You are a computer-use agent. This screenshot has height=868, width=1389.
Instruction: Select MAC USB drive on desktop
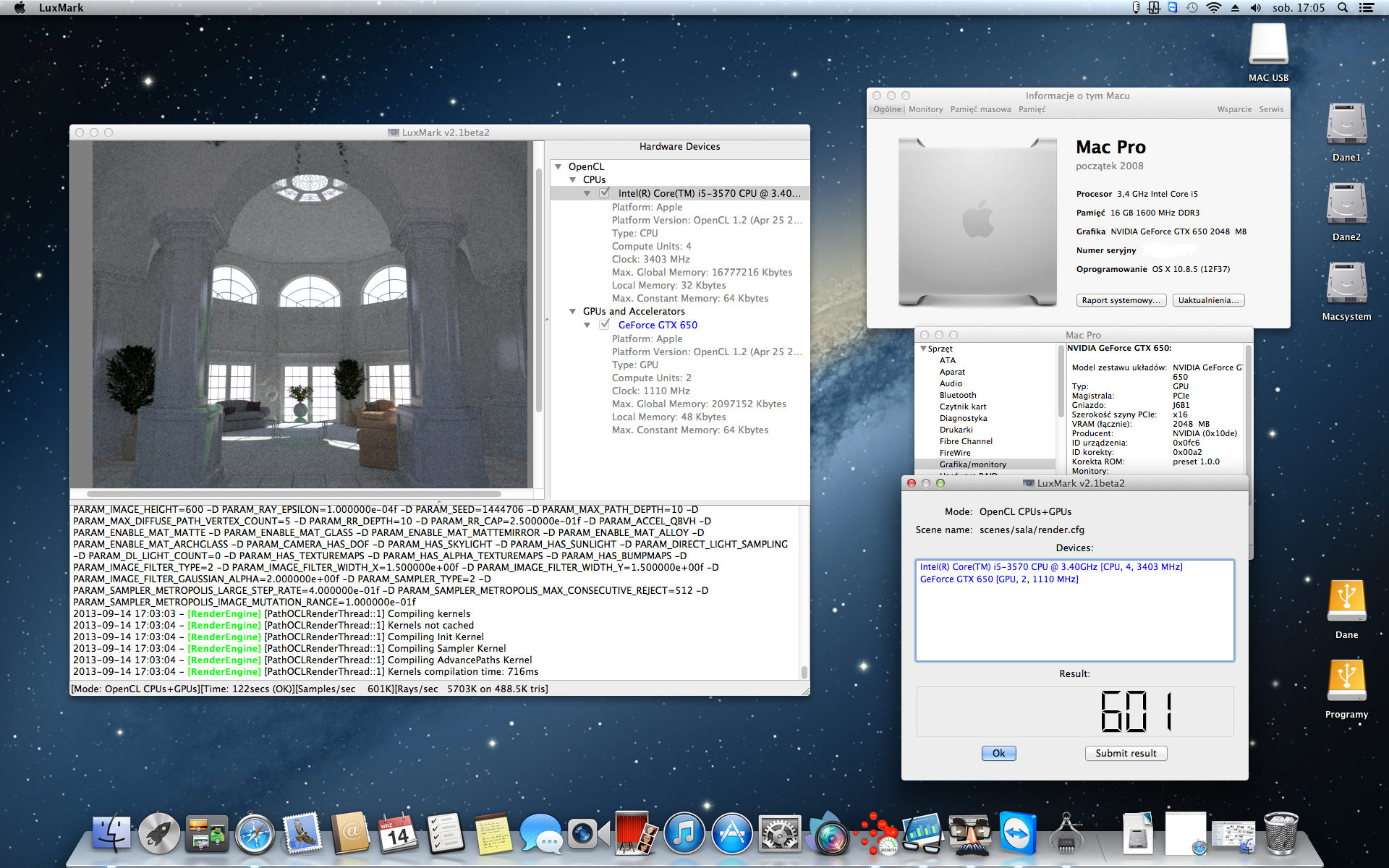1268,53
